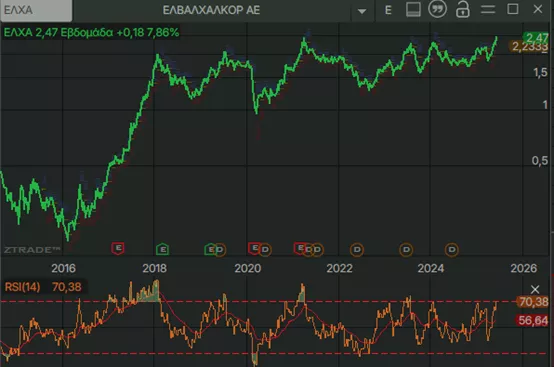Close the ΕΛΒΑΛΧΑΛΚΟΡ chart window
The image size is (554, 367).
point(538,9)
